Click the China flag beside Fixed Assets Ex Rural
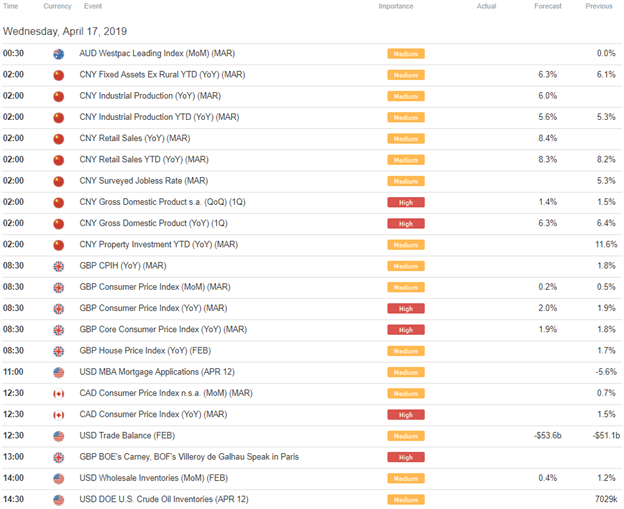 click(x=58, y=75)
